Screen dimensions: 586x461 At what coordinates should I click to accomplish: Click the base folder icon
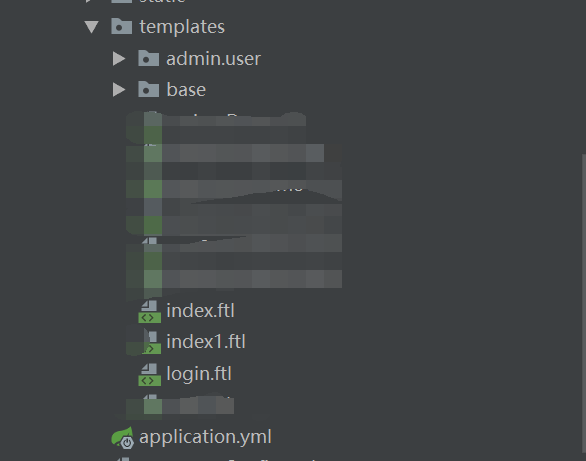[149, 89]
